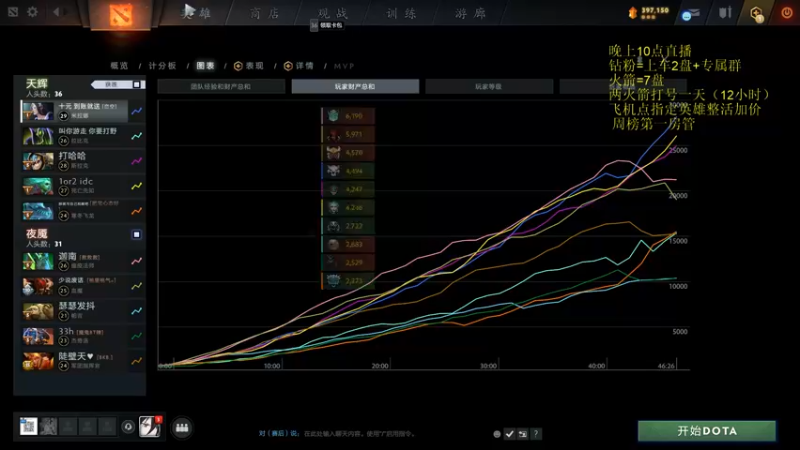Viewport: 800px width, 450px height.
Task: Open the Dota 2 logo home screen
Action: coord(120,14)
